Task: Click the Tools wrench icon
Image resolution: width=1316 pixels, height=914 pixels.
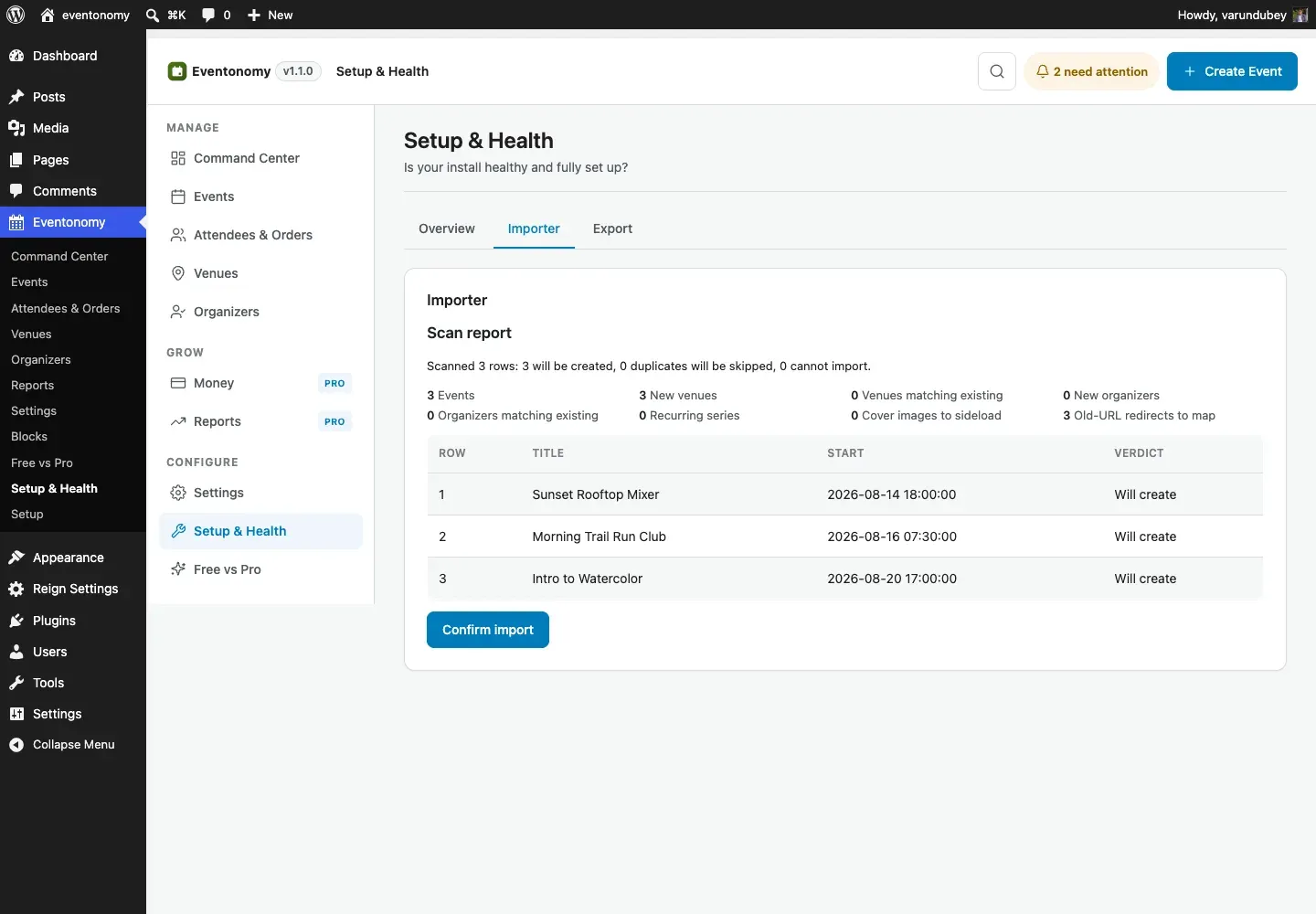Action: (16, 683)
